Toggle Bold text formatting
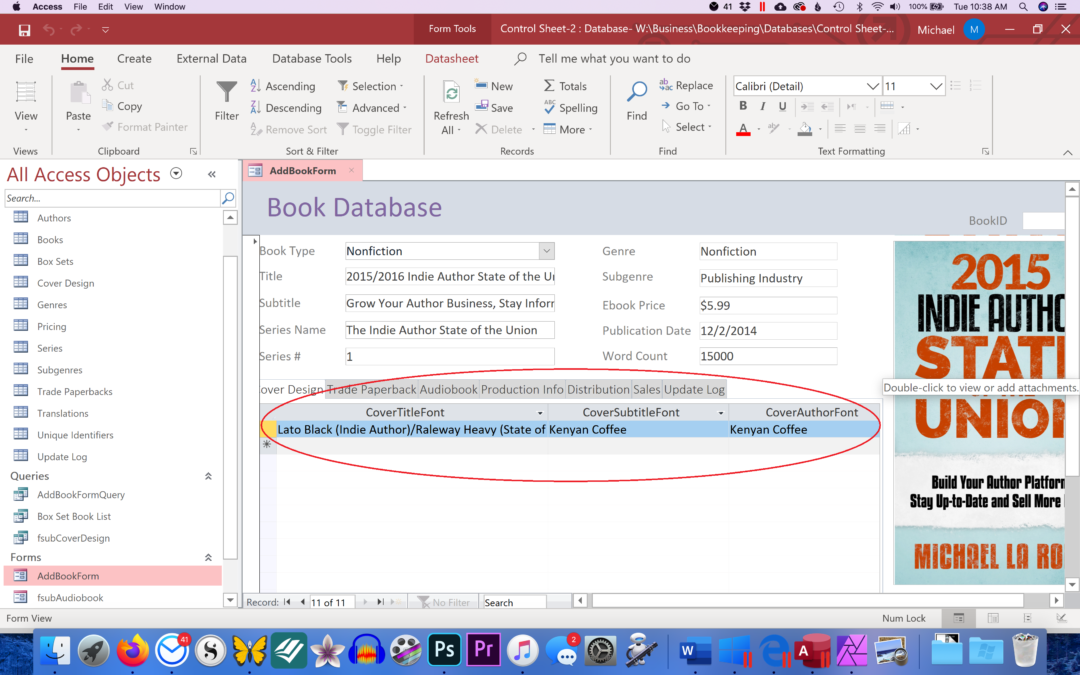Viewport: 1080px width, 675px height. pos(742,106)
